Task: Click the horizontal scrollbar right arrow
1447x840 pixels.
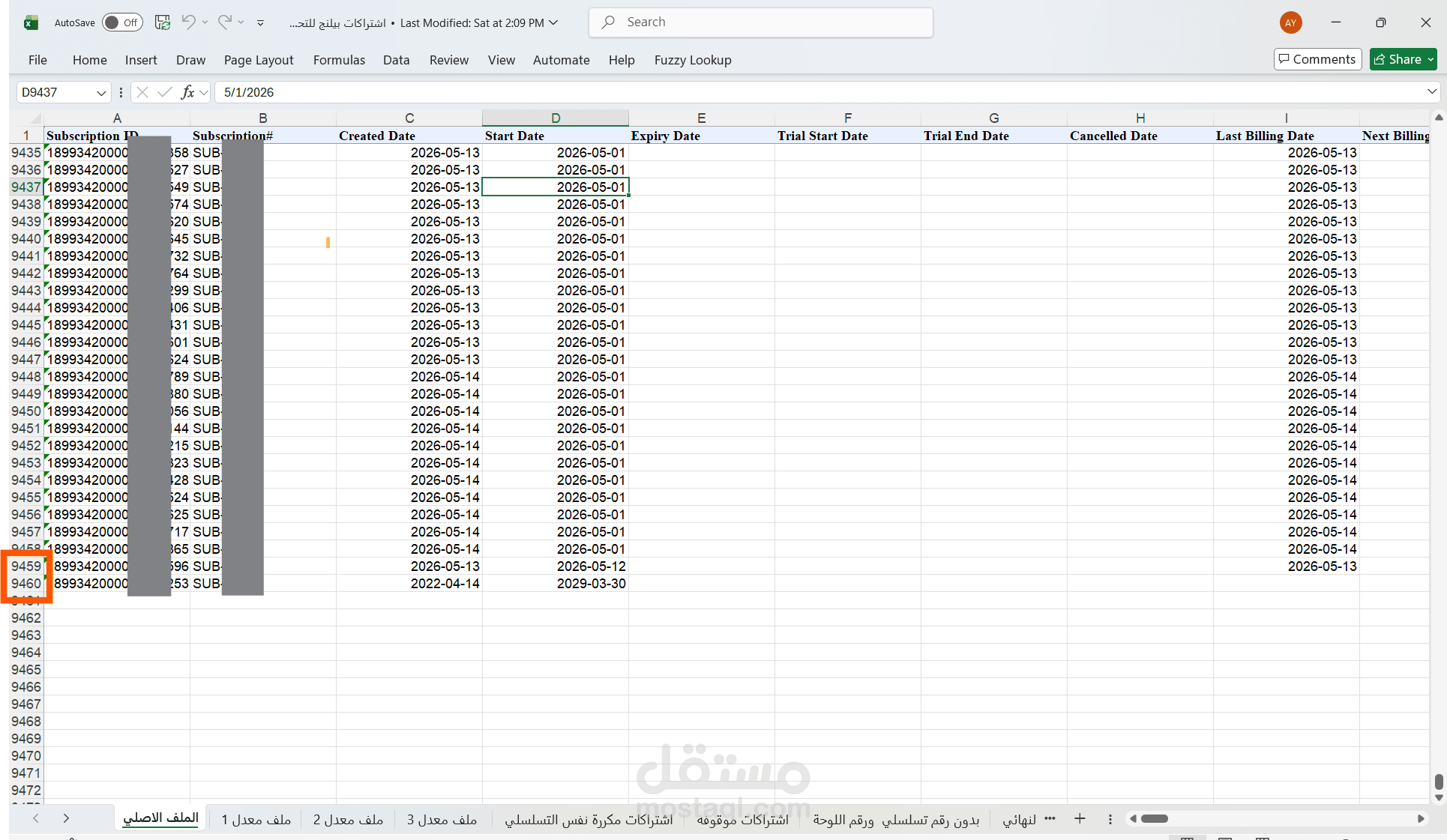Action: [x=1420, y=819]
